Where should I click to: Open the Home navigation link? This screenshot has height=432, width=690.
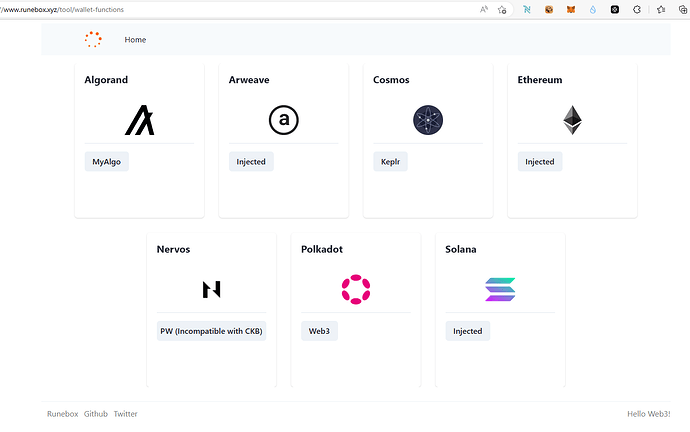[x=135, y=40]
